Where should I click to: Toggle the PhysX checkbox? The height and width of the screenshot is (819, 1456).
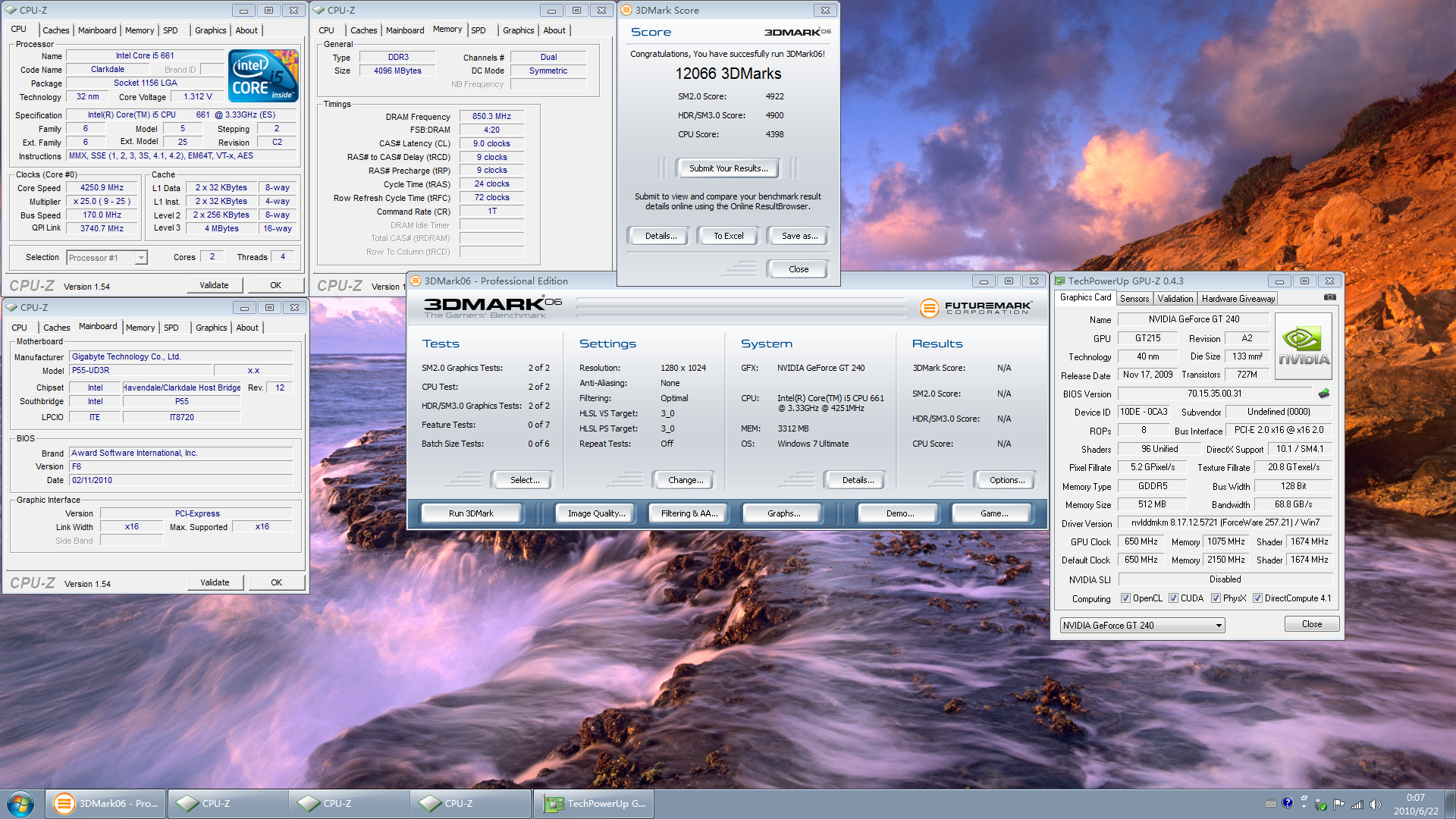(1216, 598)
